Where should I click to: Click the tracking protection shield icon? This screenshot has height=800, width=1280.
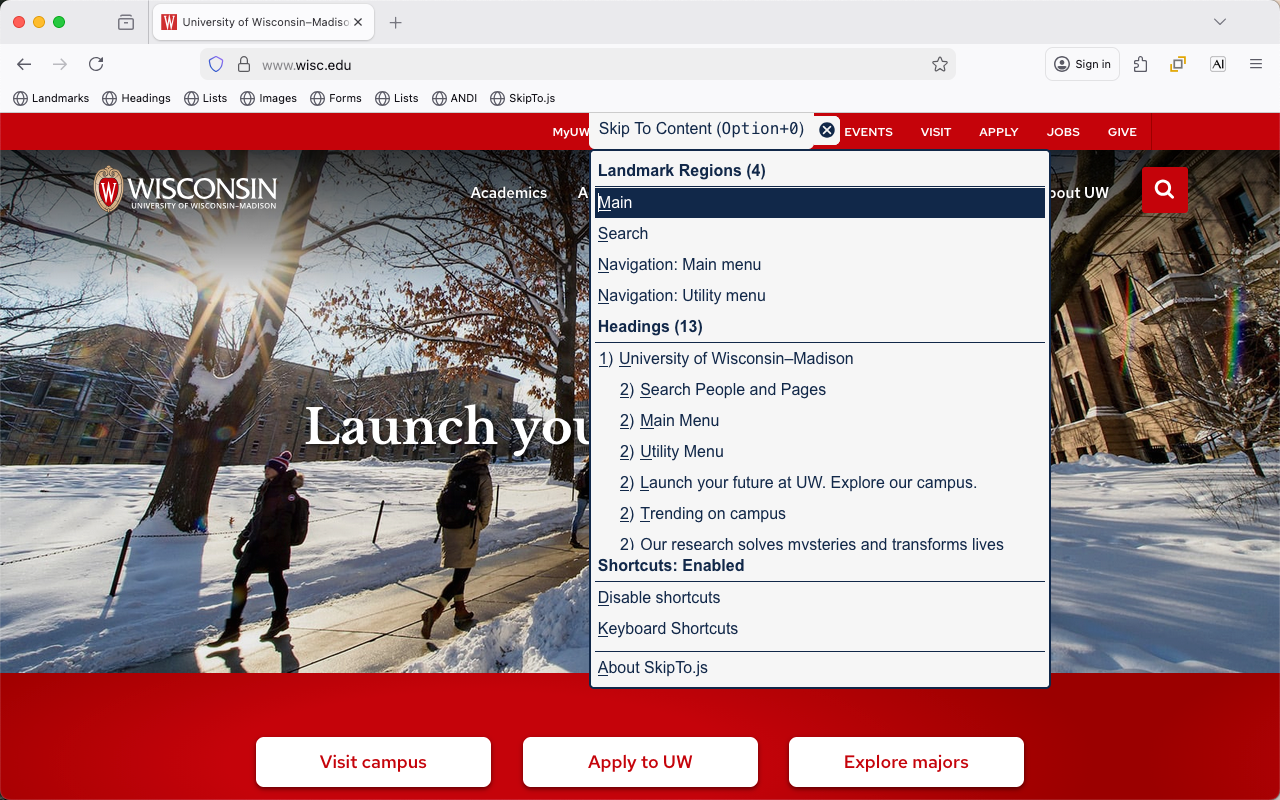click(216, 65)
